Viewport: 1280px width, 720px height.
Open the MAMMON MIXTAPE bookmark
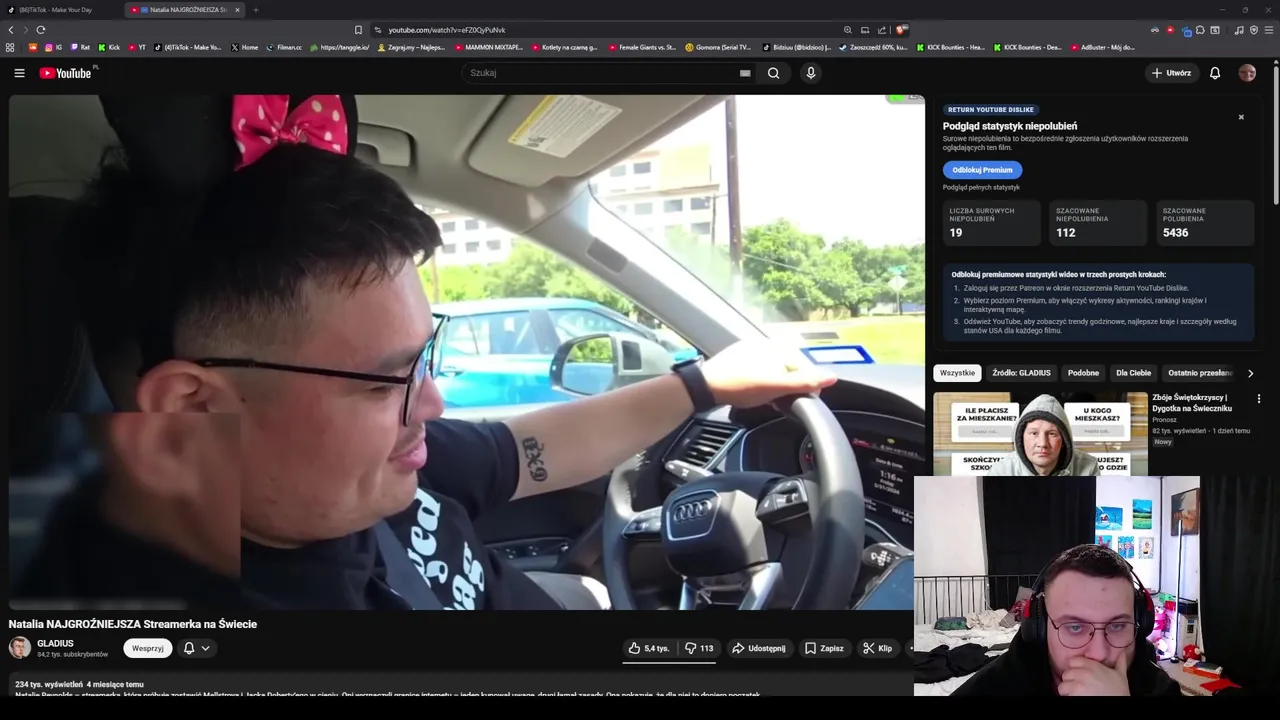(489, 47)
